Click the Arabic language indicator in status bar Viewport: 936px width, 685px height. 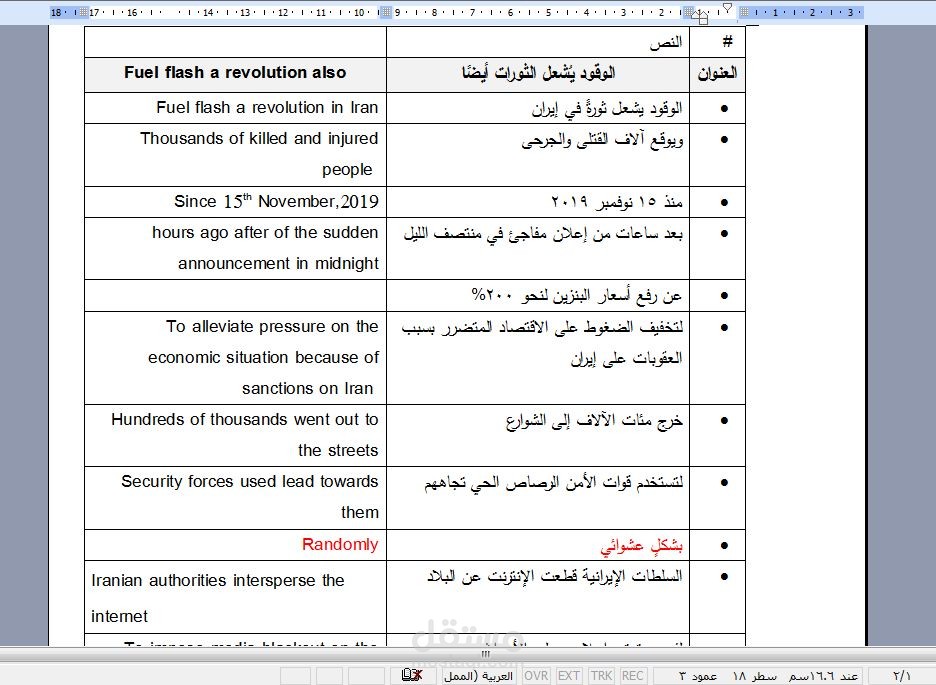[478, 675]
